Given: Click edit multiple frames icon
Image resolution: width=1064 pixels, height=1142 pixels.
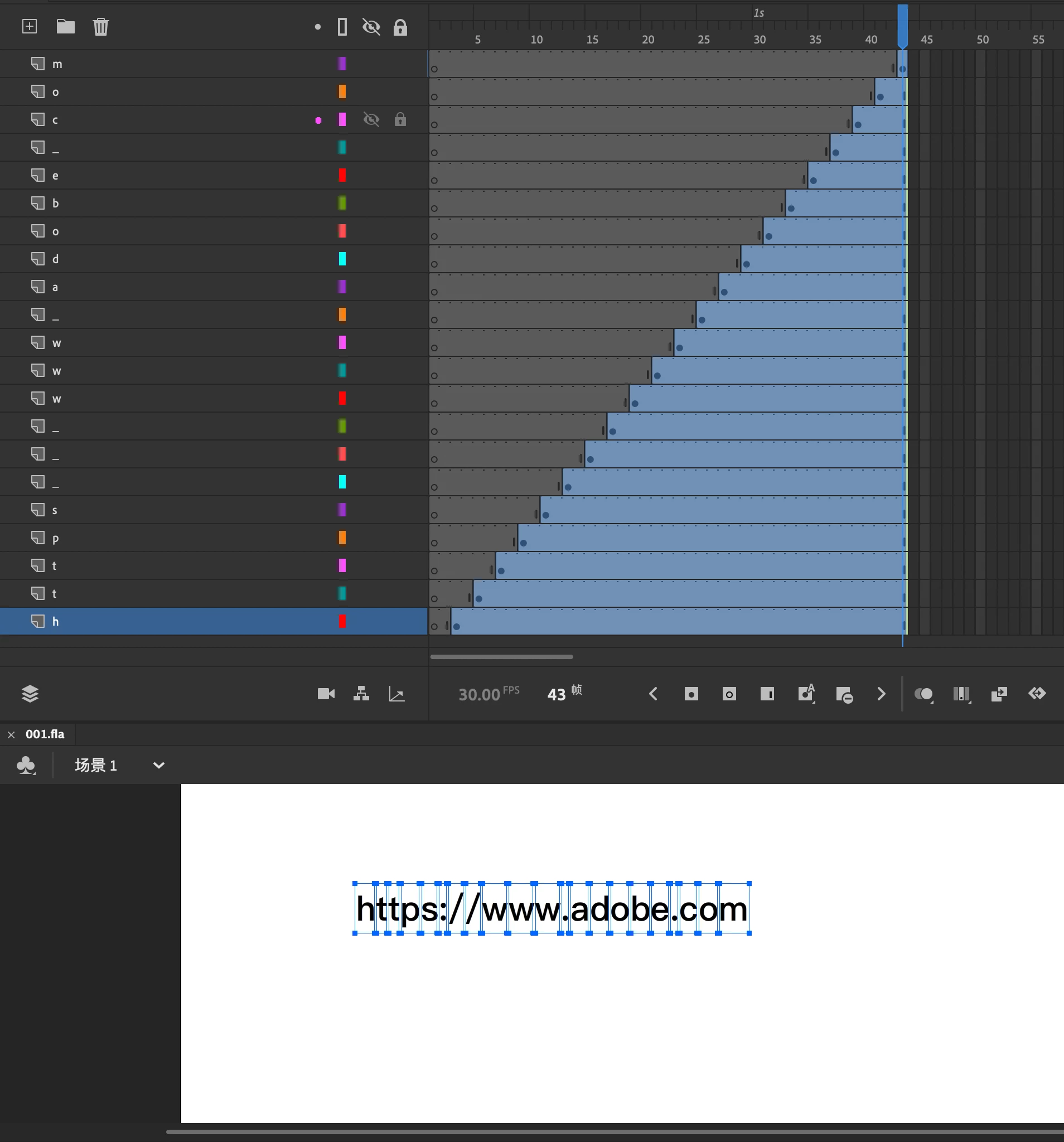Looking at the screenshot, I should pyautogui.click(x=962, y=694).
